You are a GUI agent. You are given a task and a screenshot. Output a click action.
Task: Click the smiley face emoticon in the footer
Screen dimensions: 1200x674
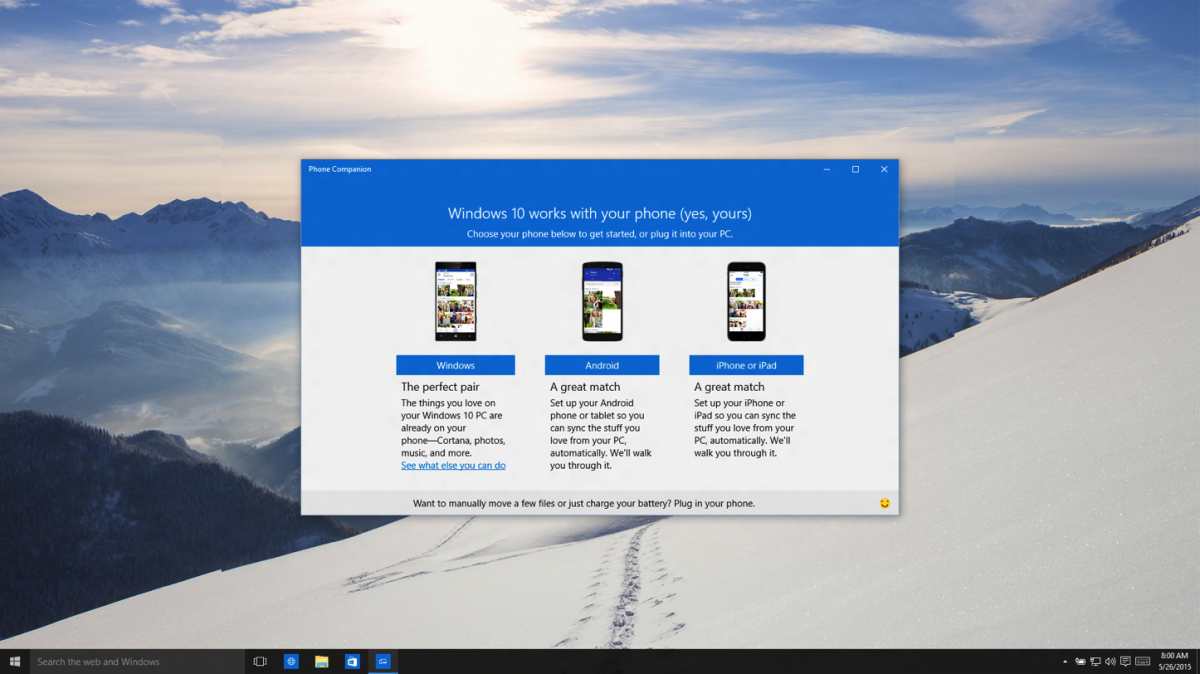(x=884, y=503)
